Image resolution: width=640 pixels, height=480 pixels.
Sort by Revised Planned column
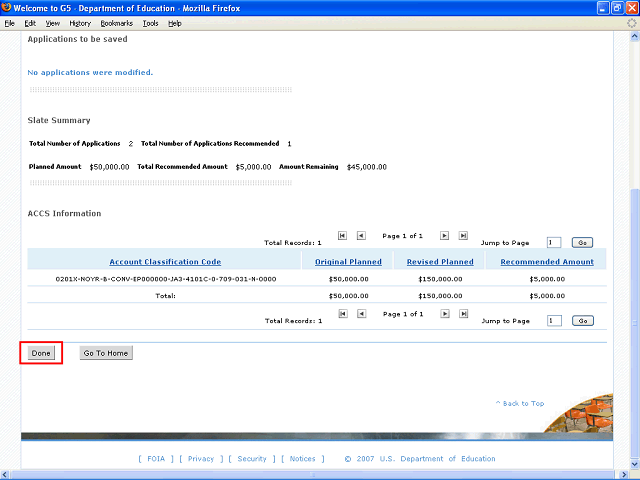(440, 262)
